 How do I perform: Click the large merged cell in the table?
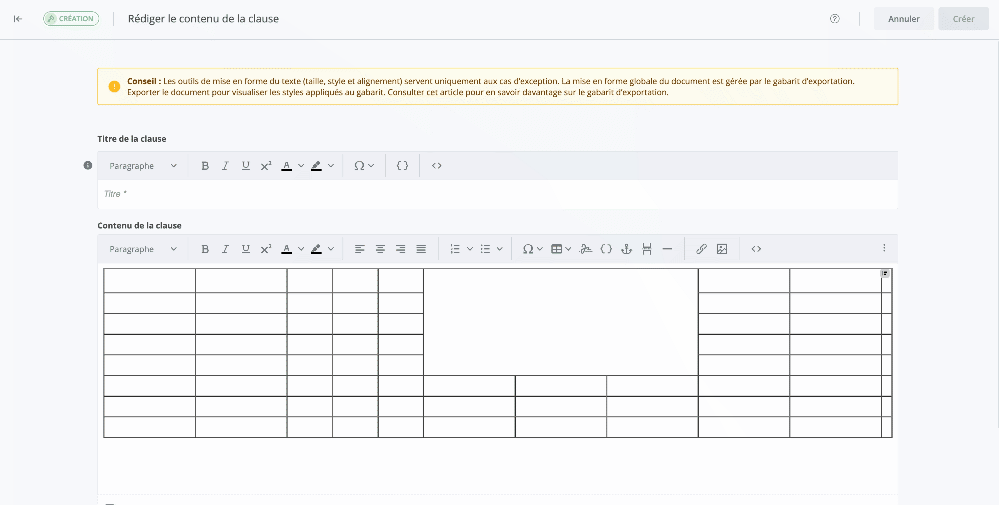561,322
